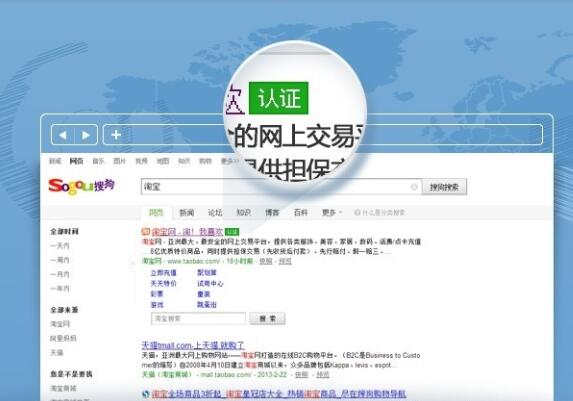The width and height of the screenshot is (573, 401).
Task: Click the small green 认证 badge beside the Taobao result
Action: coord(232,232)
